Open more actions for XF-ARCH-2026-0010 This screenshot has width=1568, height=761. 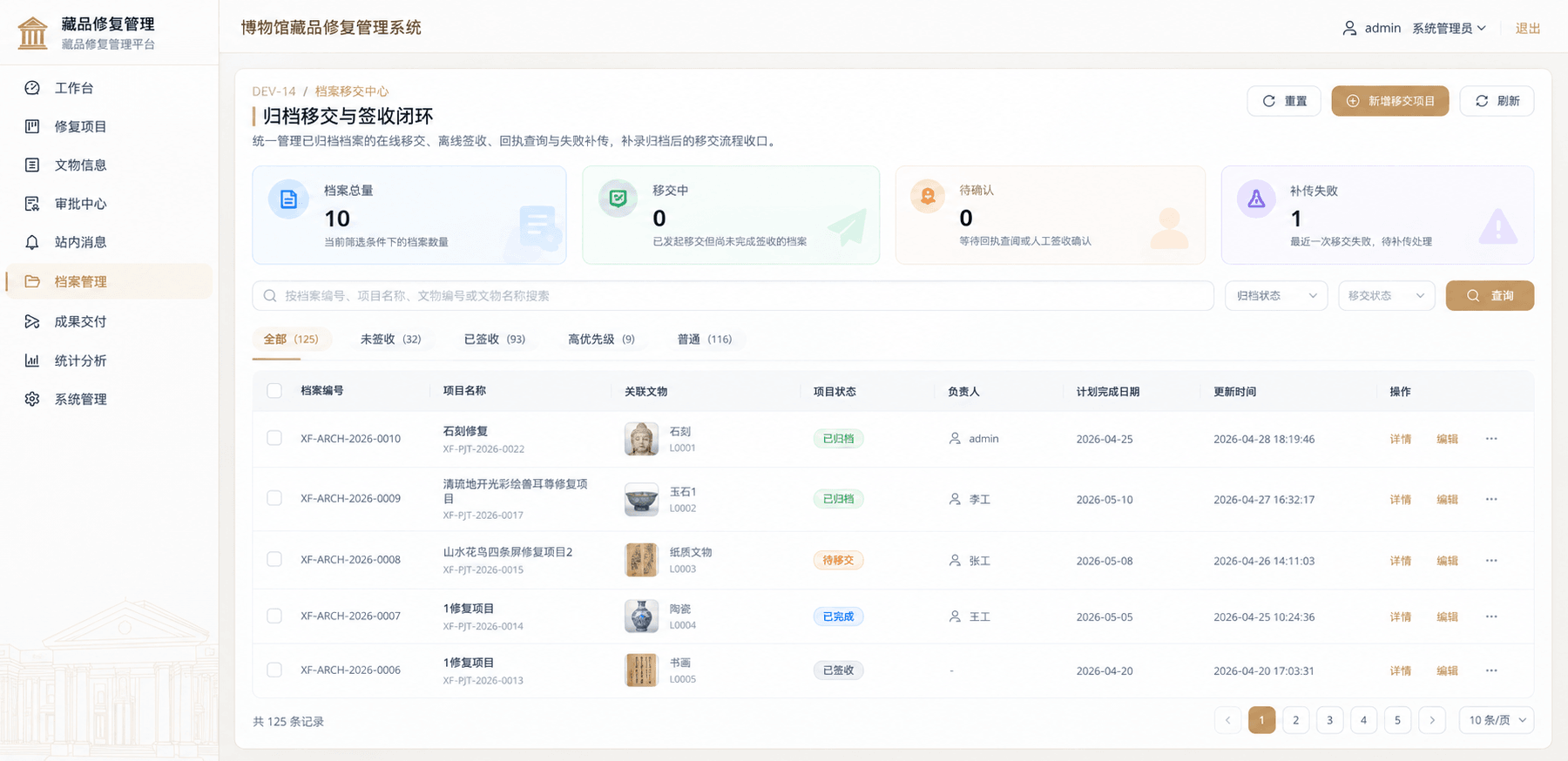tap(1491, 439)
